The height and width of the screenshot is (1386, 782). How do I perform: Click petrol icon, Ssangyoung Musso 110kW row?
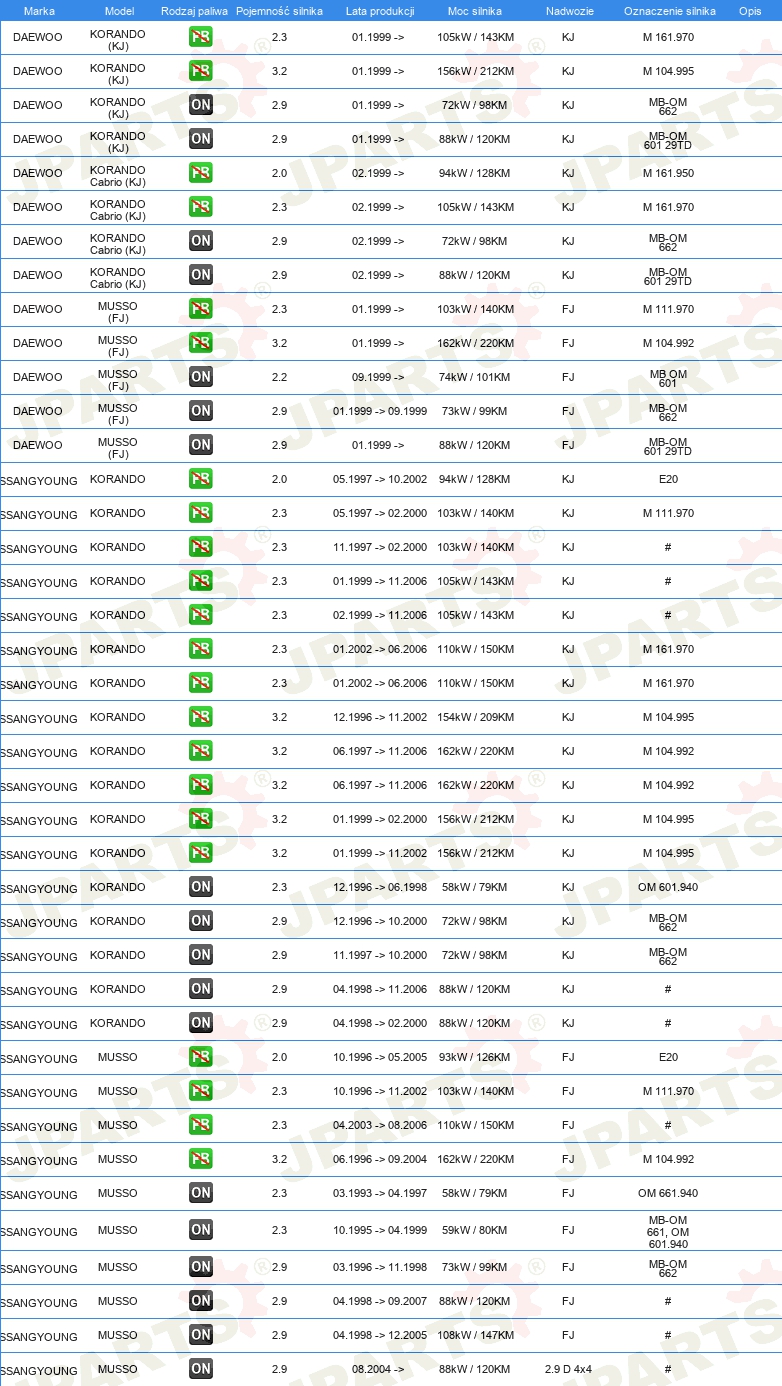pyautogui.click(x=201, y=1125)
